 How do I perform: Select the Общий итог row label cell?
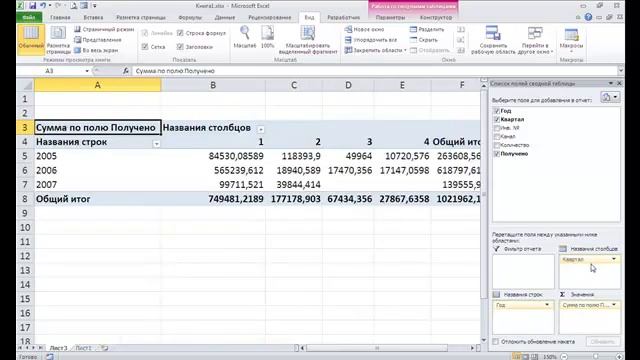click(x=98, y=199)
